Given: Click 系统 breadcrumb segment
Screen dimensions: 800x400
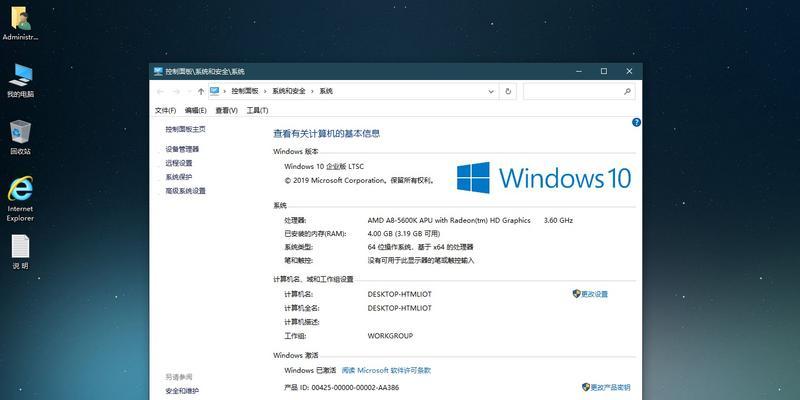Looking at the screenshot, I should click(326, 91).
